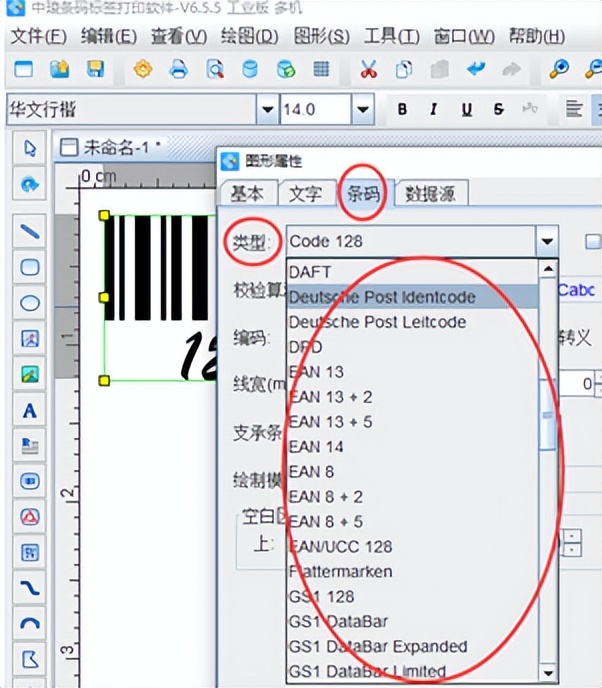Click the grid table toolbar icon

click(321, 69)
